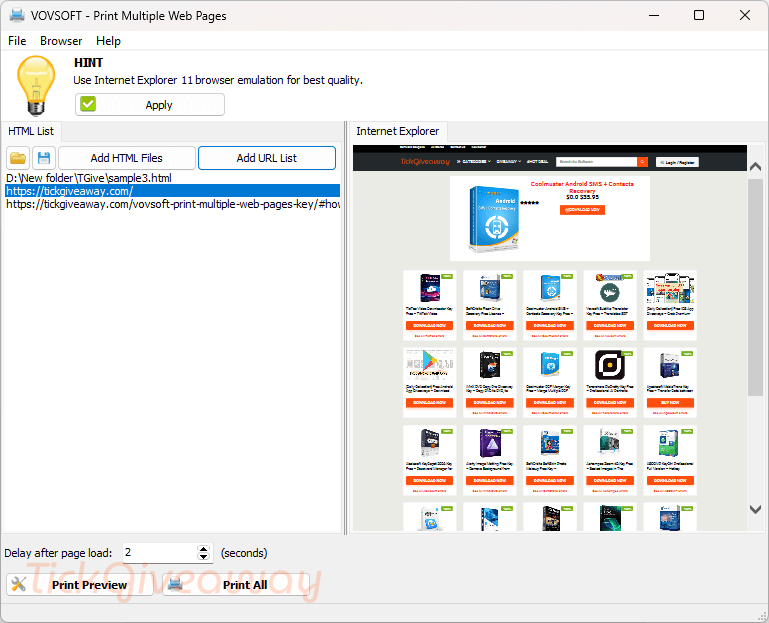This screenshot has height=623, width=769.
Task: Select the sample3.html list entry
Action: [173, 178]
